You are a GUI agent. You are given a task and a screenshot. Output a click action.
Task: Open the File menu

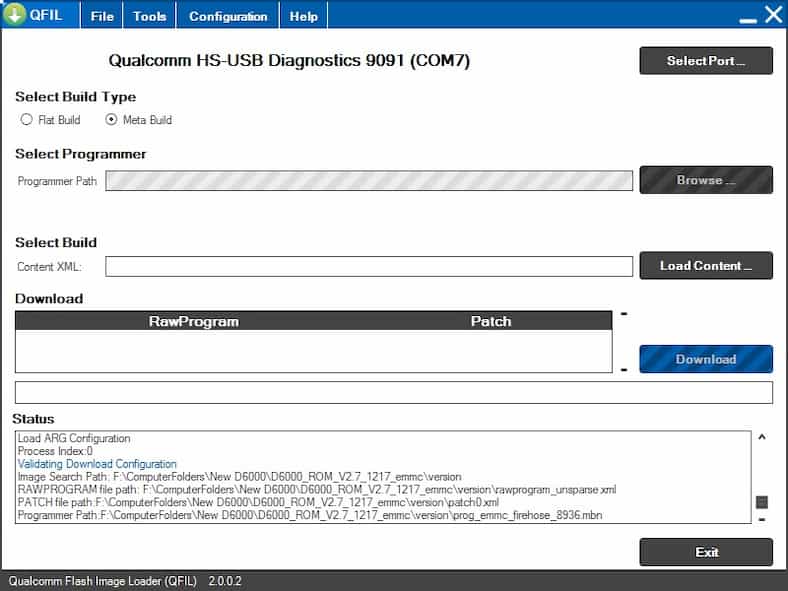[102, 16]
